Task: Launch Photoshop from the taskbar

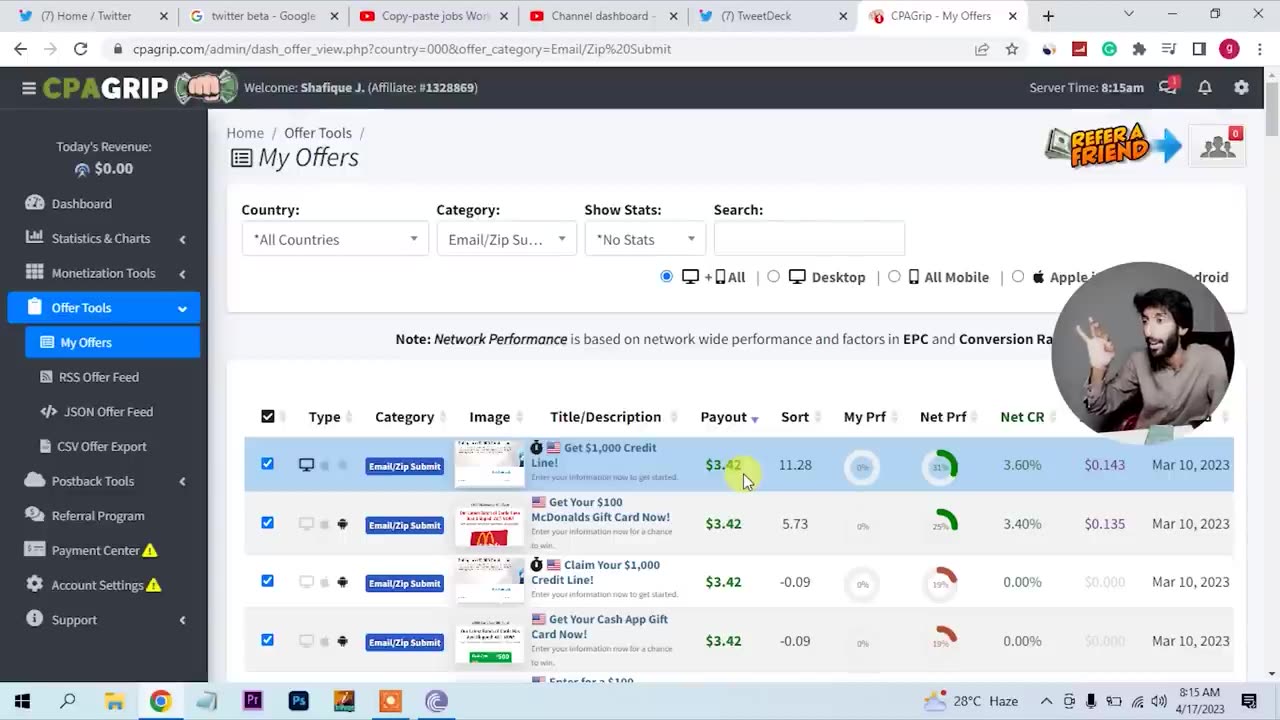Action: (298, 701)
